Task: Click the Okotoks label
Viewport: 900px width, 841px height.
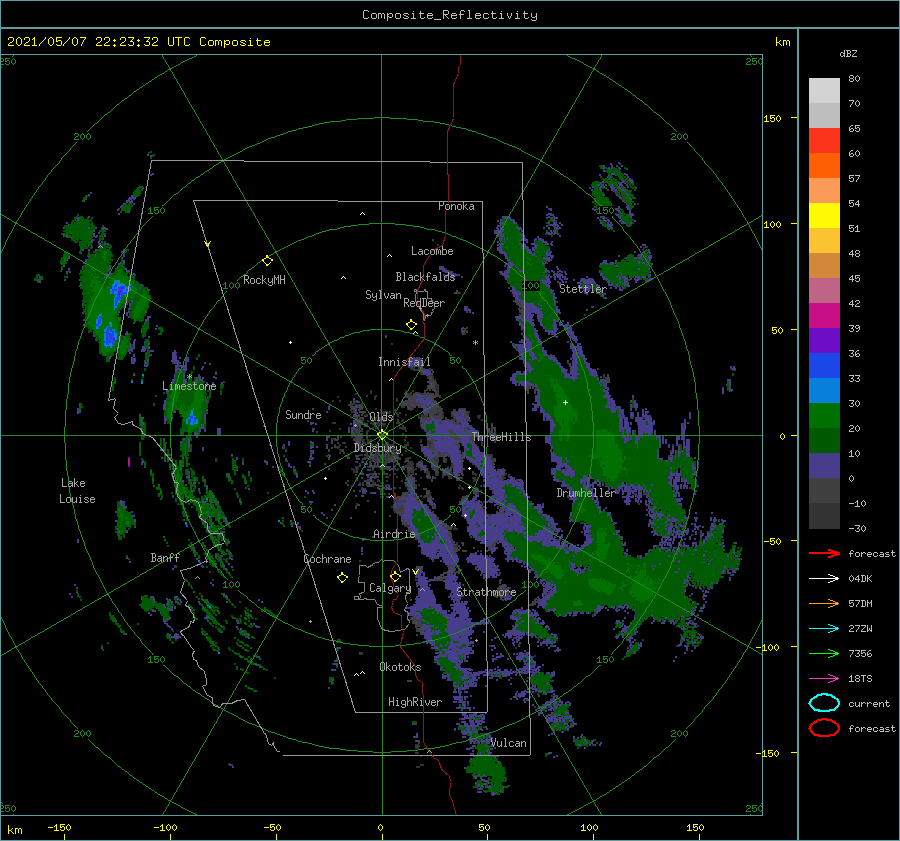Action: click(400, 667)
